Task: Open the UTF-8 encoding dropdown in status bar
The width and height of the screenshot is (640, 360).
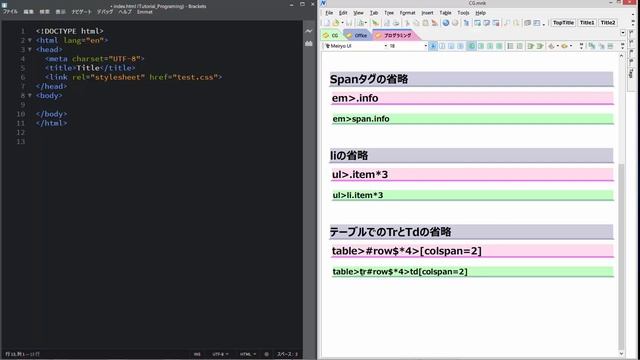Action: (x=220, y=354)
